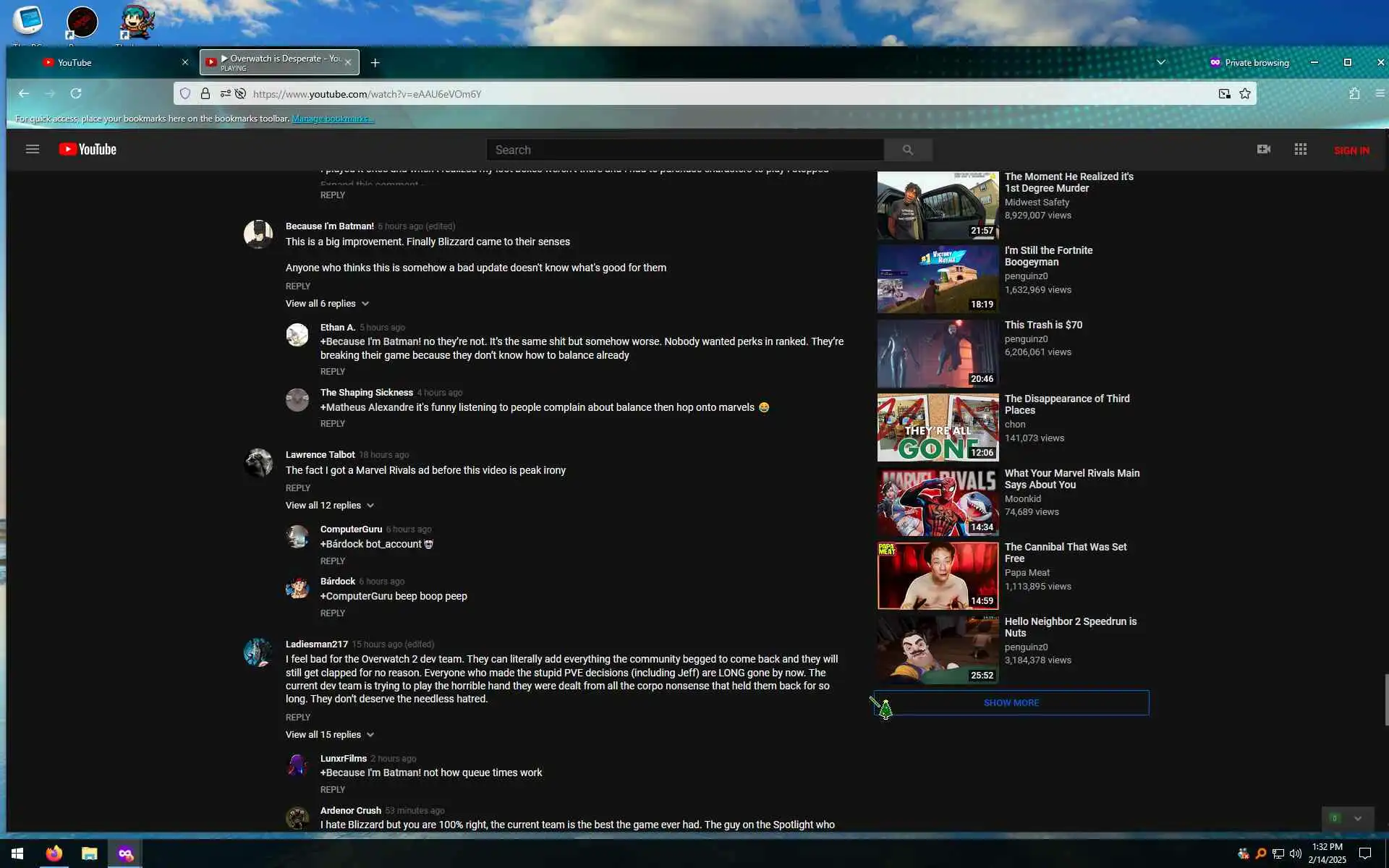1389x868 pixels.
Task: Open the create video camera icon
Action: 1263,149
